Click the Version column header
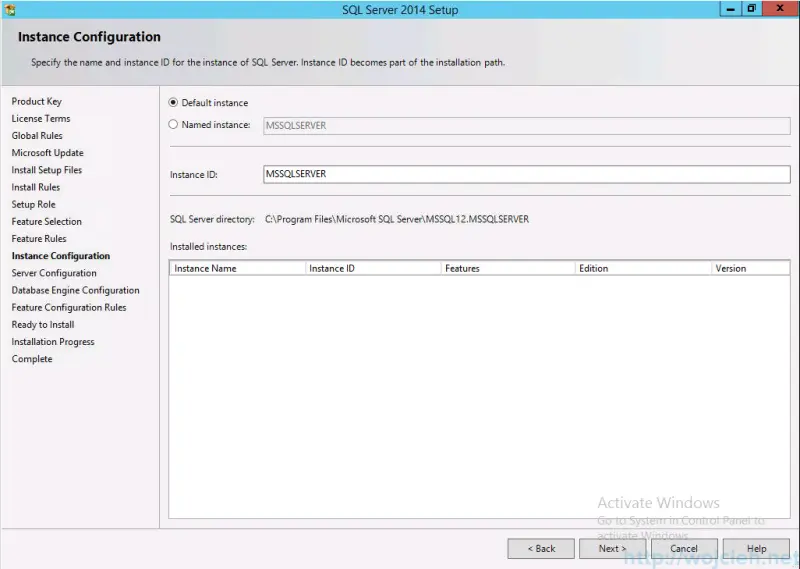800x569 pixels. (x=751, y=268)
